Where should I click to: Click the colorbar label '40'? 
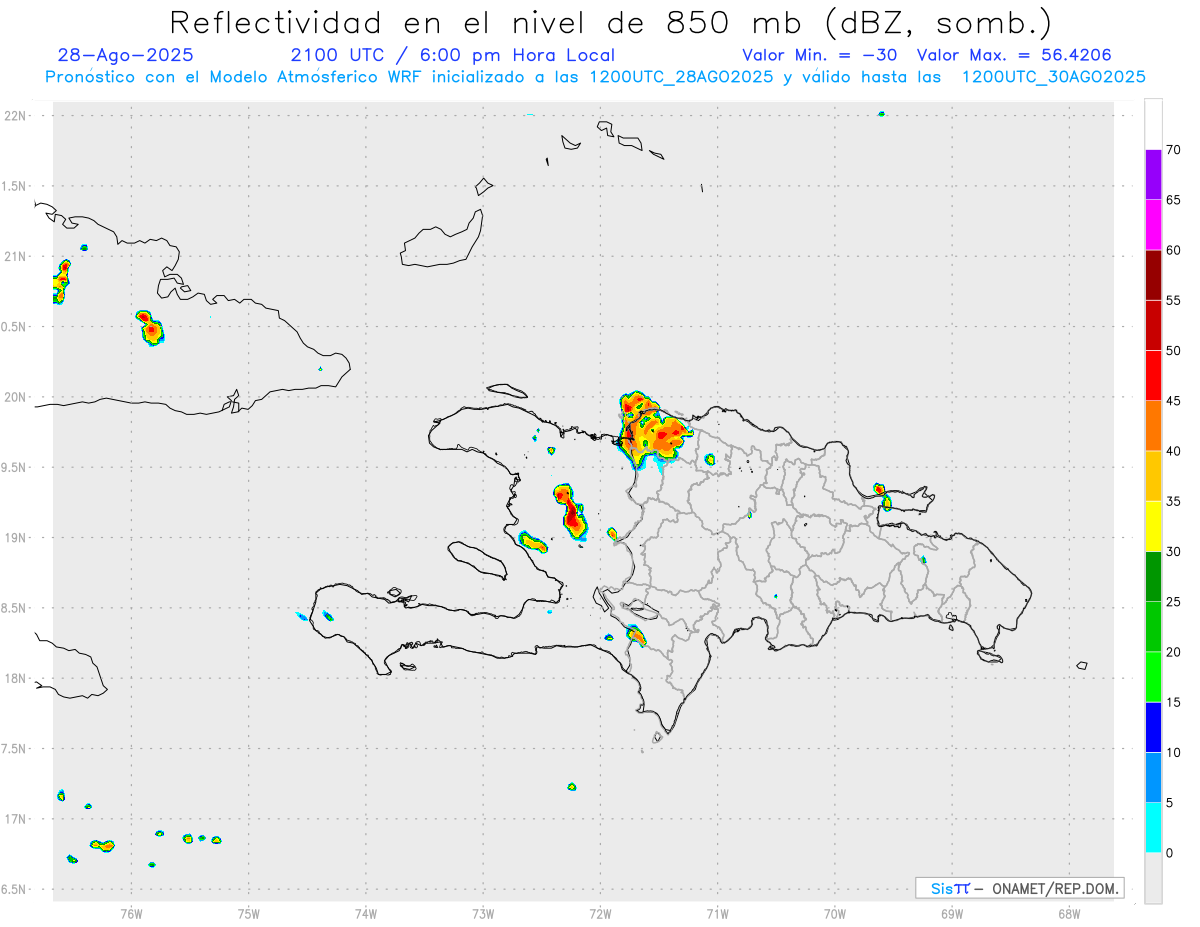click(x=1173, y=451)
